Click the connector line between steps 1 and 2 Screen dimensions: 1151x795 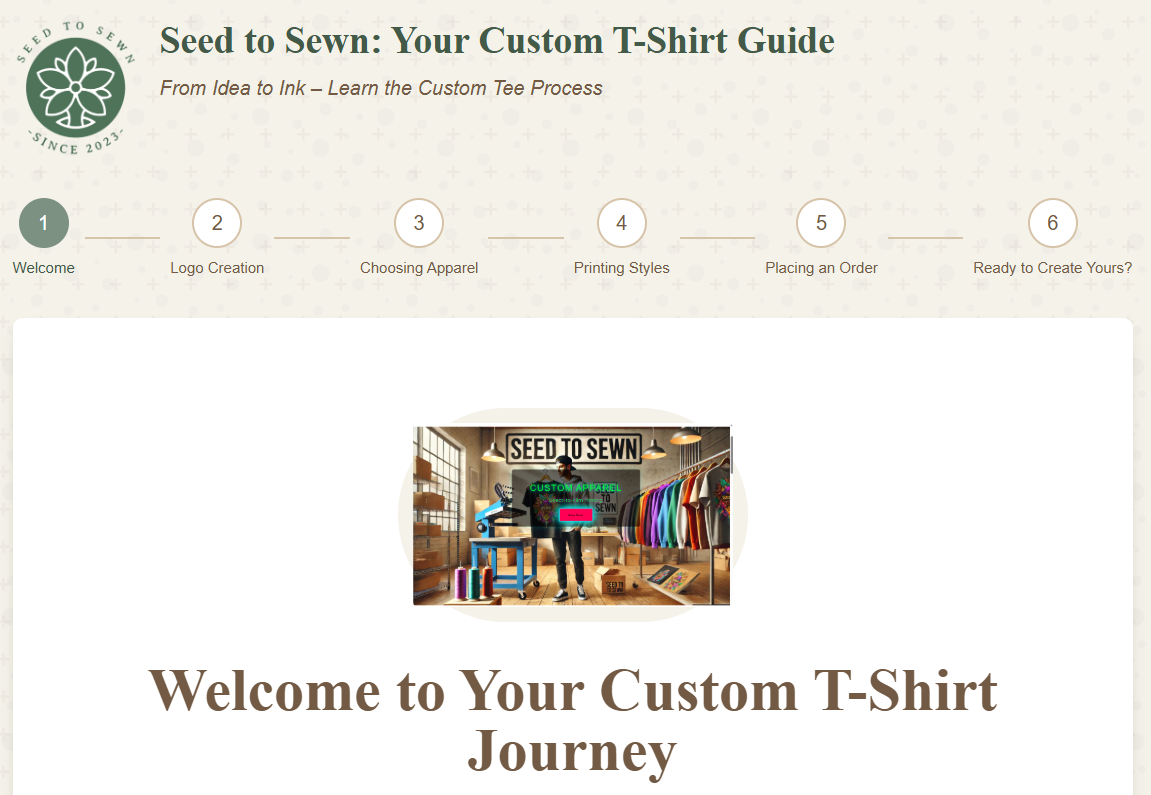[x=123, y=238]
